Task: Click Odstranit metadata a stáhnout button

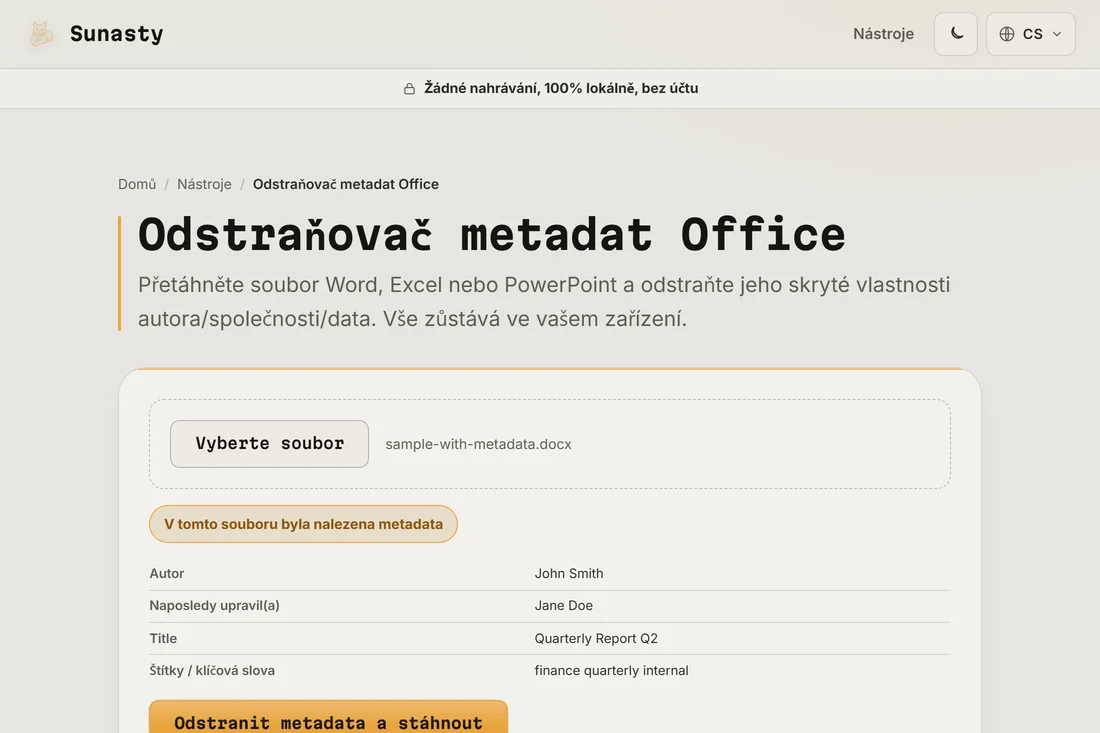Action: click(328, 718)
